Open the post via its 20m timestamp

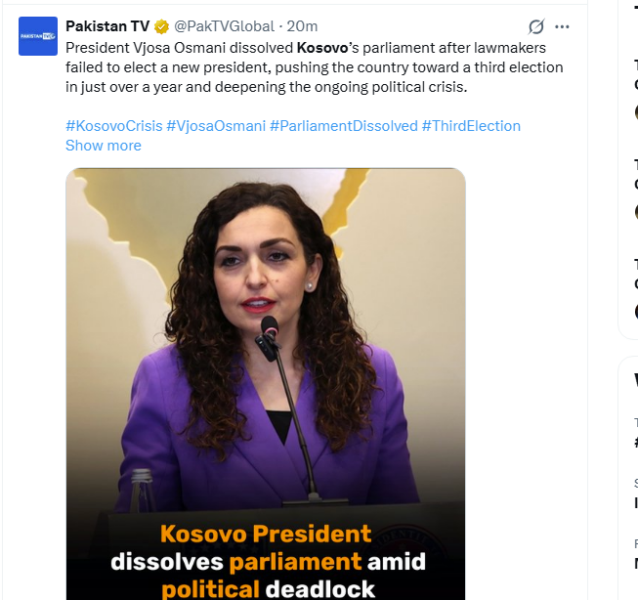302,26
